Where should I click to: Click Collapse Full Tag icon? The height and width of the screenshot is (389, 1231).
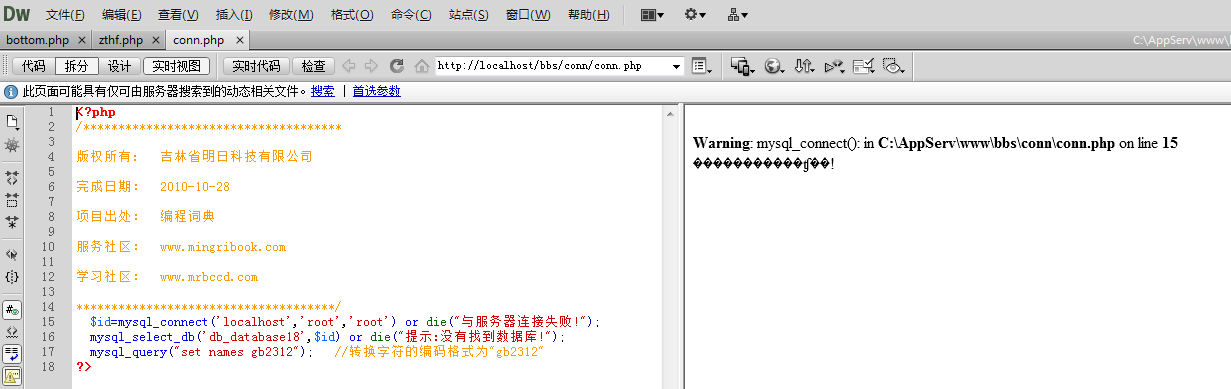[12, 177]
